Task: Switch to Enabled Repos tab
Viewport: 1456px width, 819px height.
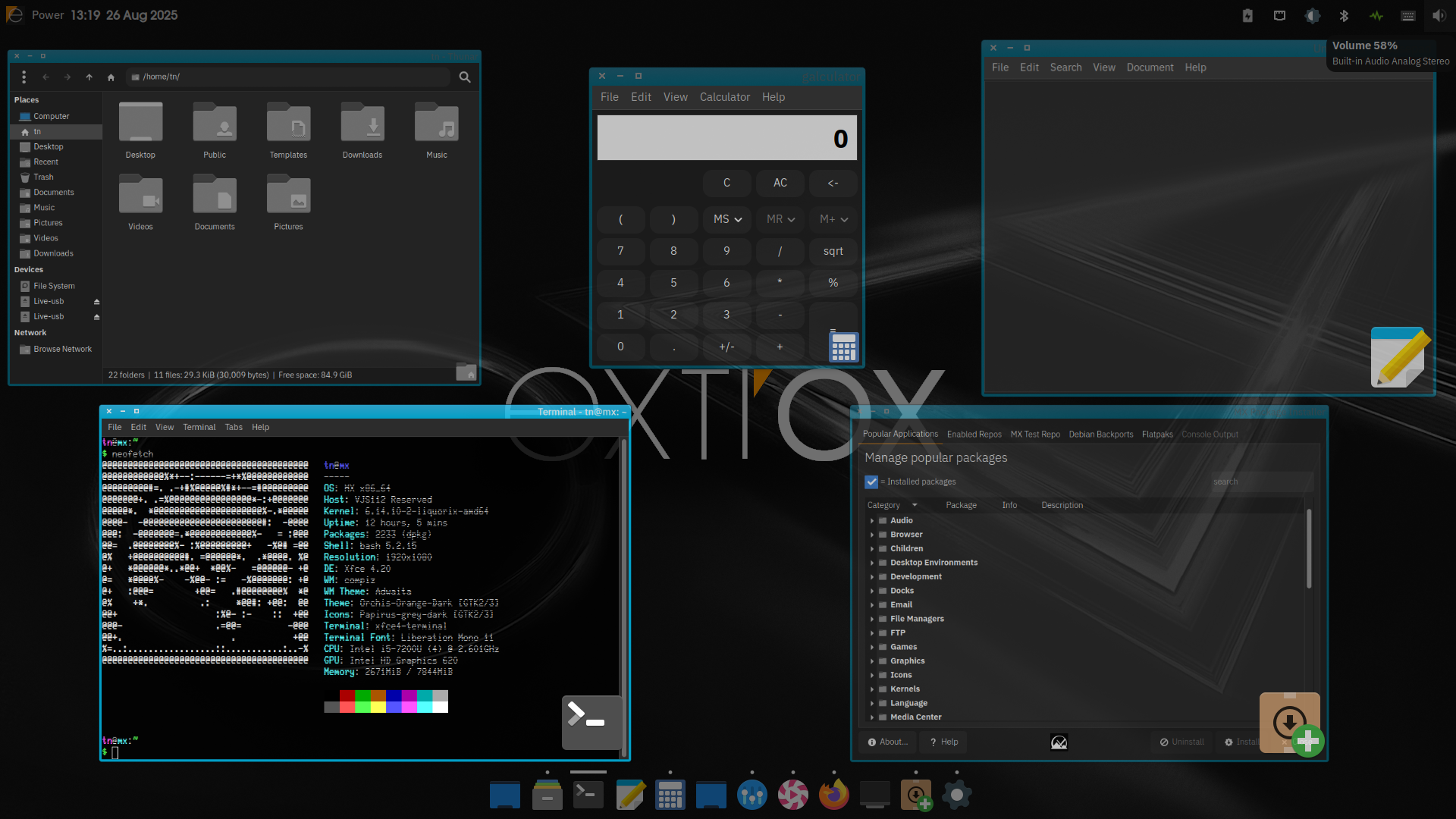Action: click(x=974, y=435)
